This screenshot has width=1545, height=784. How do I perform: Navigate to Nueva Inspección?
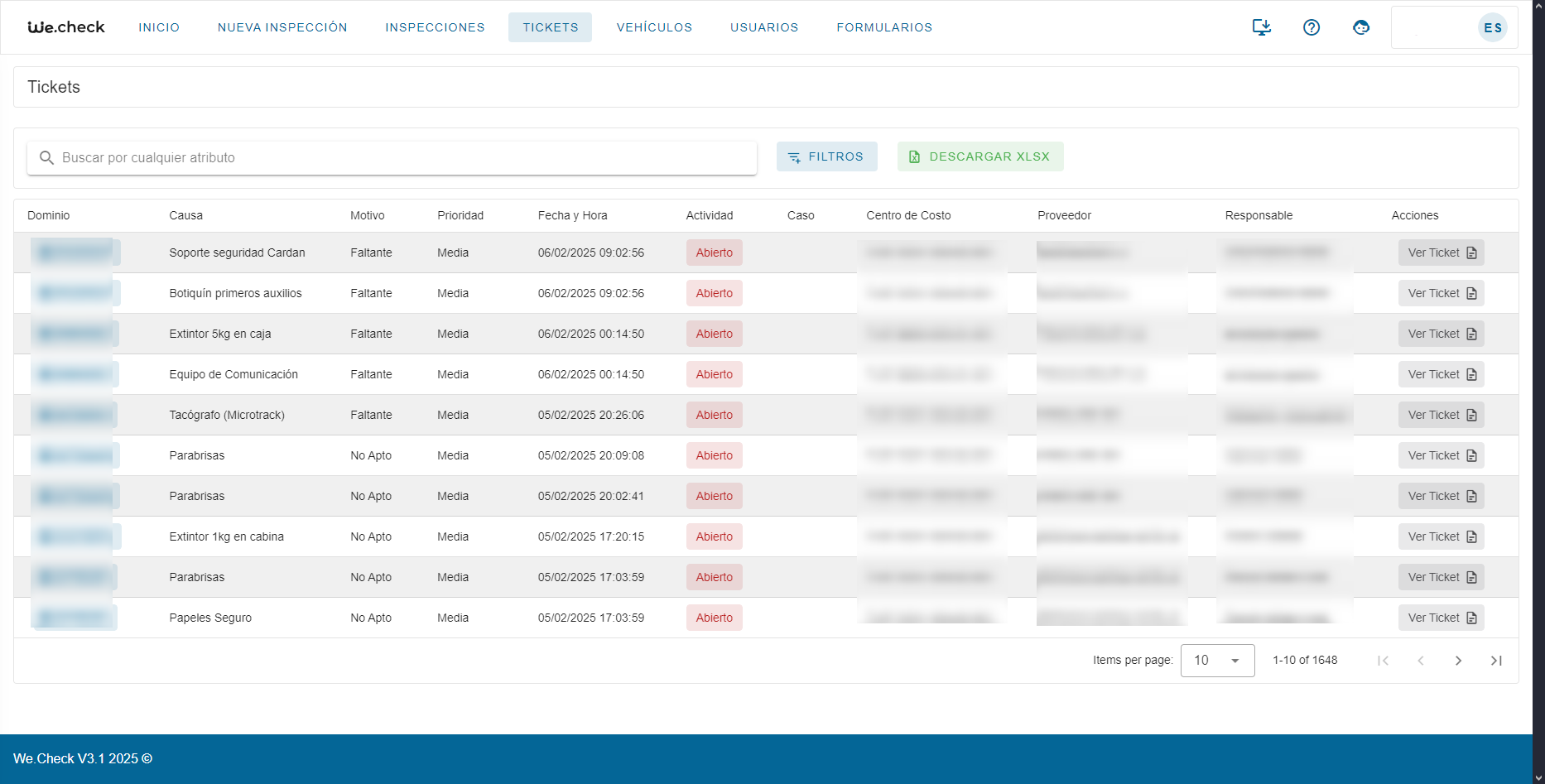click(282, 27)
